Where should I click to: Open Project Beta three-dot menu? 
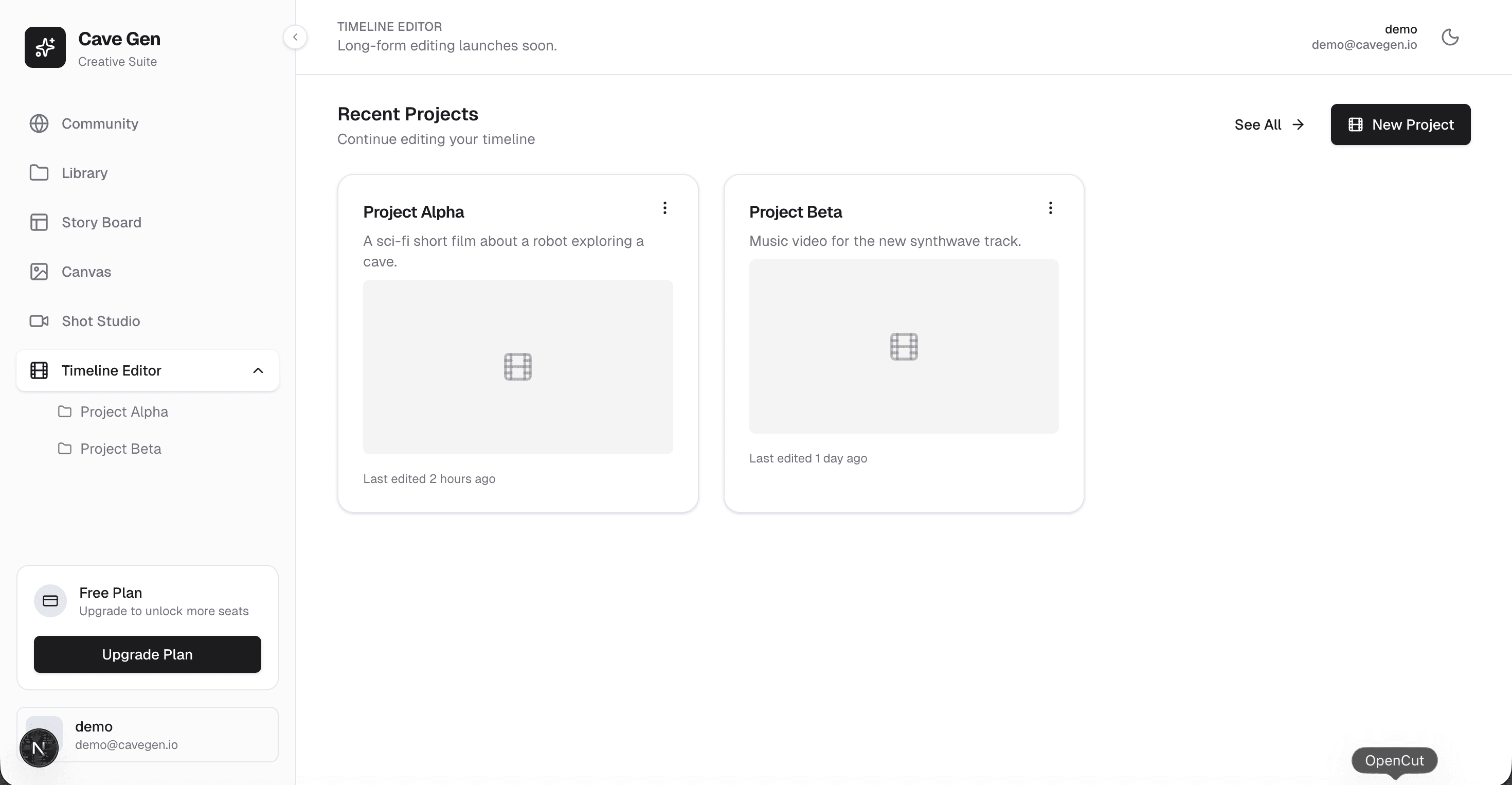(x=1050, y=208)
